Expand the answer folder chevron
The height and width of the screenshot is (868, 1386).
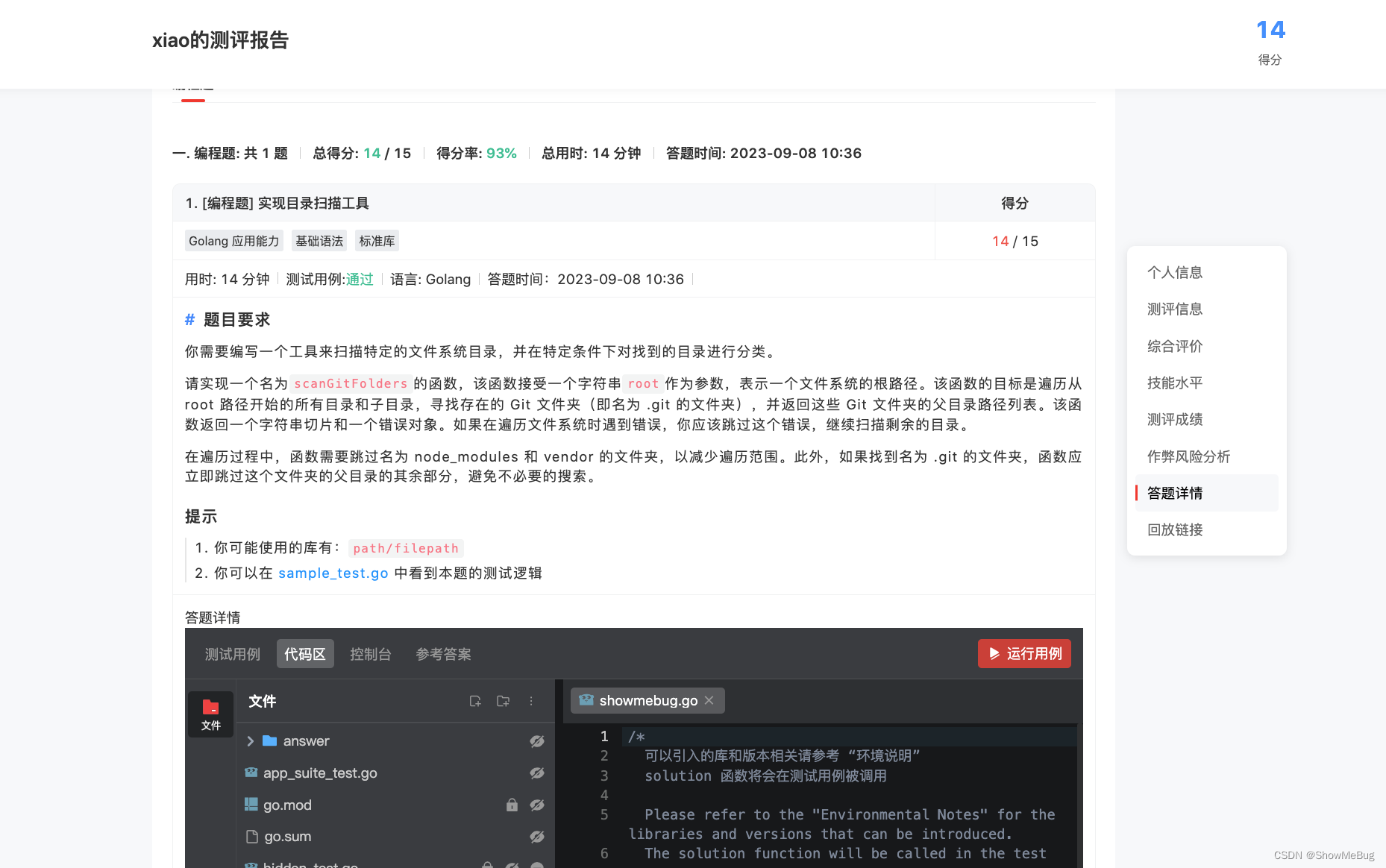[251, 740]
